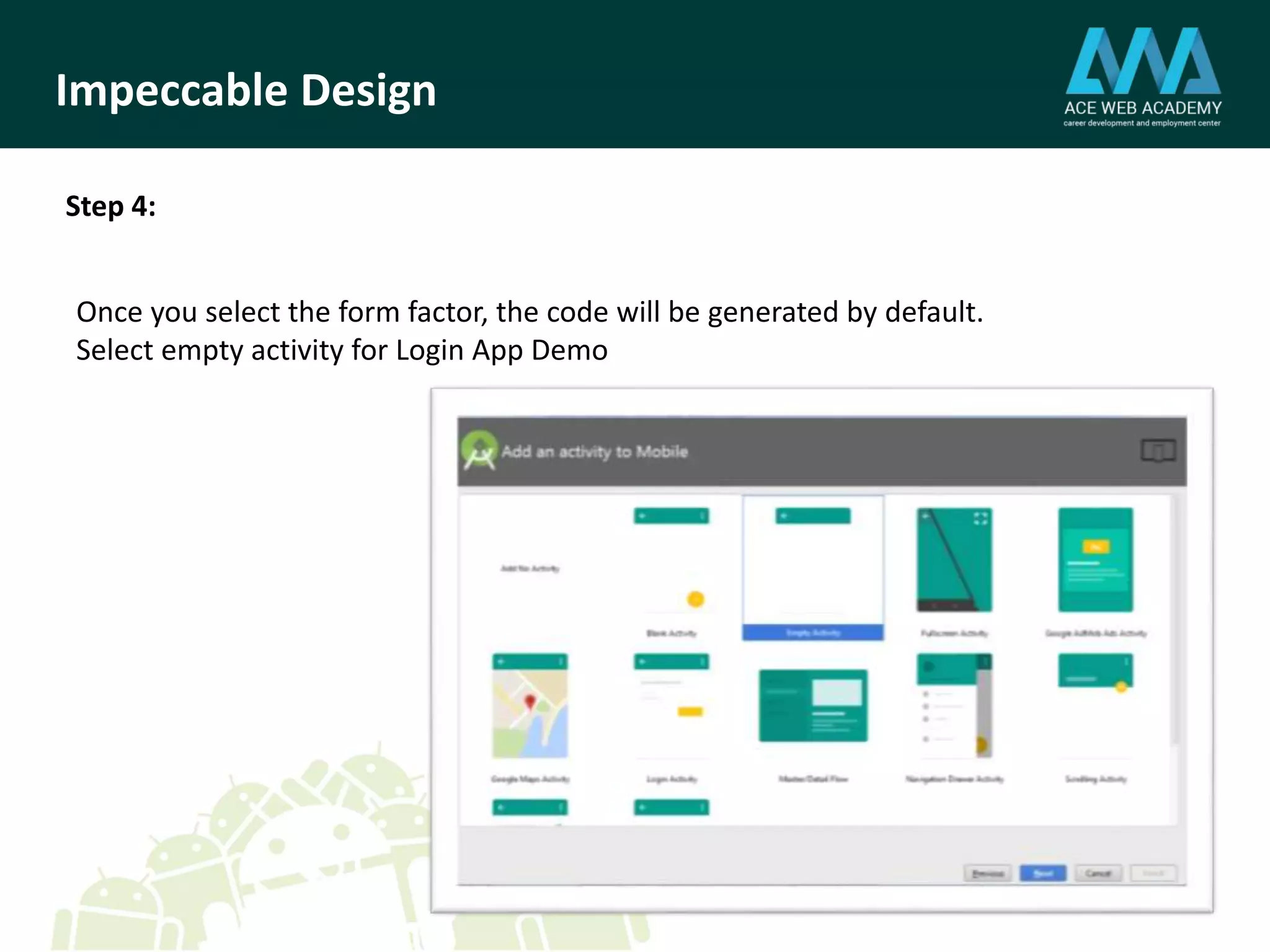Click the red map pin on Maps preview
Screen dimensions: 1270x952
(x=530, y=702)
